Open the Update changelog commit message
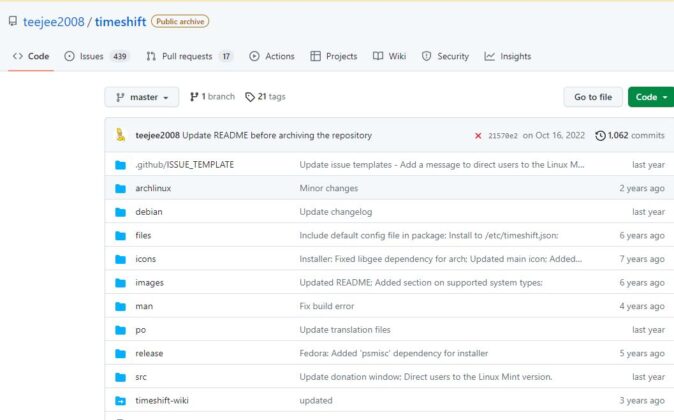The width and height of the screenshot is (674, 420). [336, 212]
